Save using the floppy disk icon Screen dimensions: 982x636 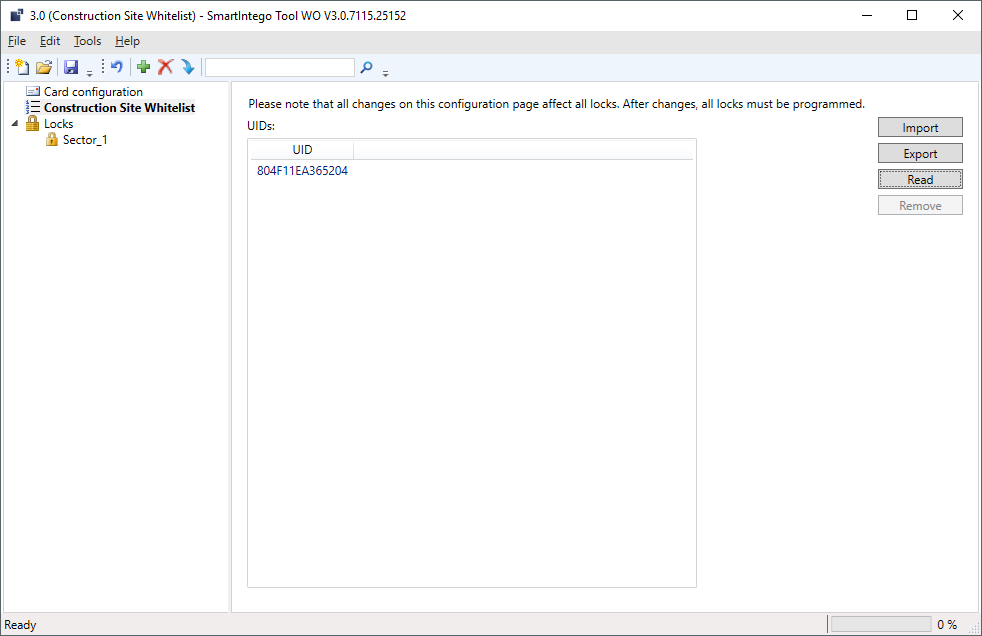[x=71, y=67]
